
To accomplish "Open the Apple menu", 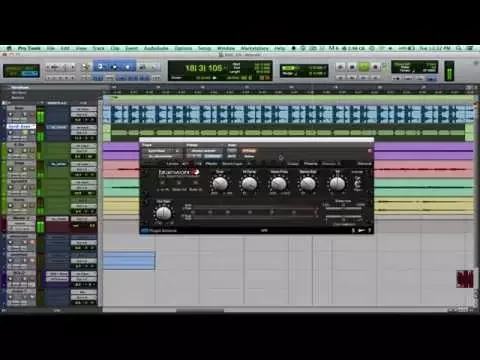I will tap(9, 48).
